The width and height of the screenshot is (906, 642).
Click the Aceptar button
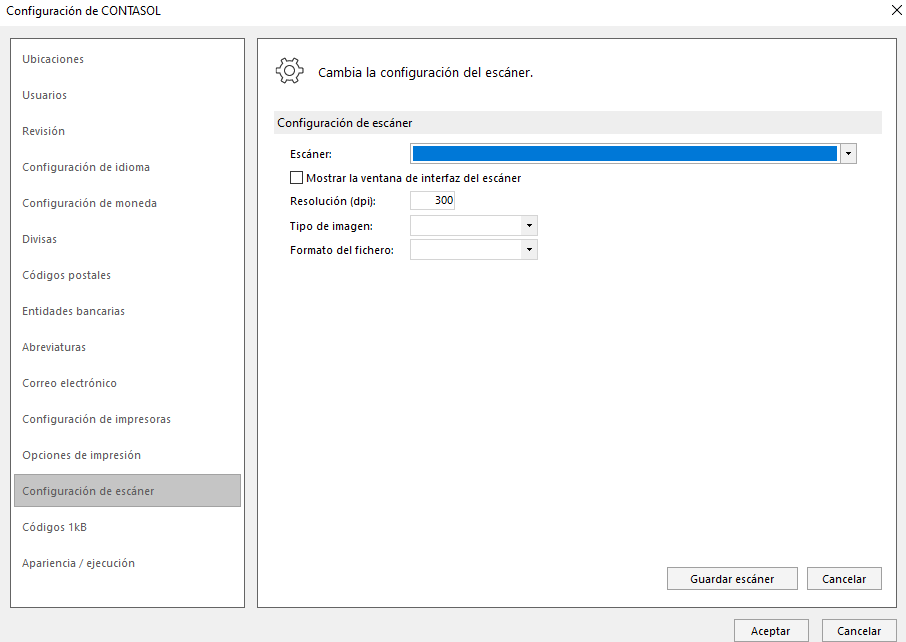(x=771, y=630)
